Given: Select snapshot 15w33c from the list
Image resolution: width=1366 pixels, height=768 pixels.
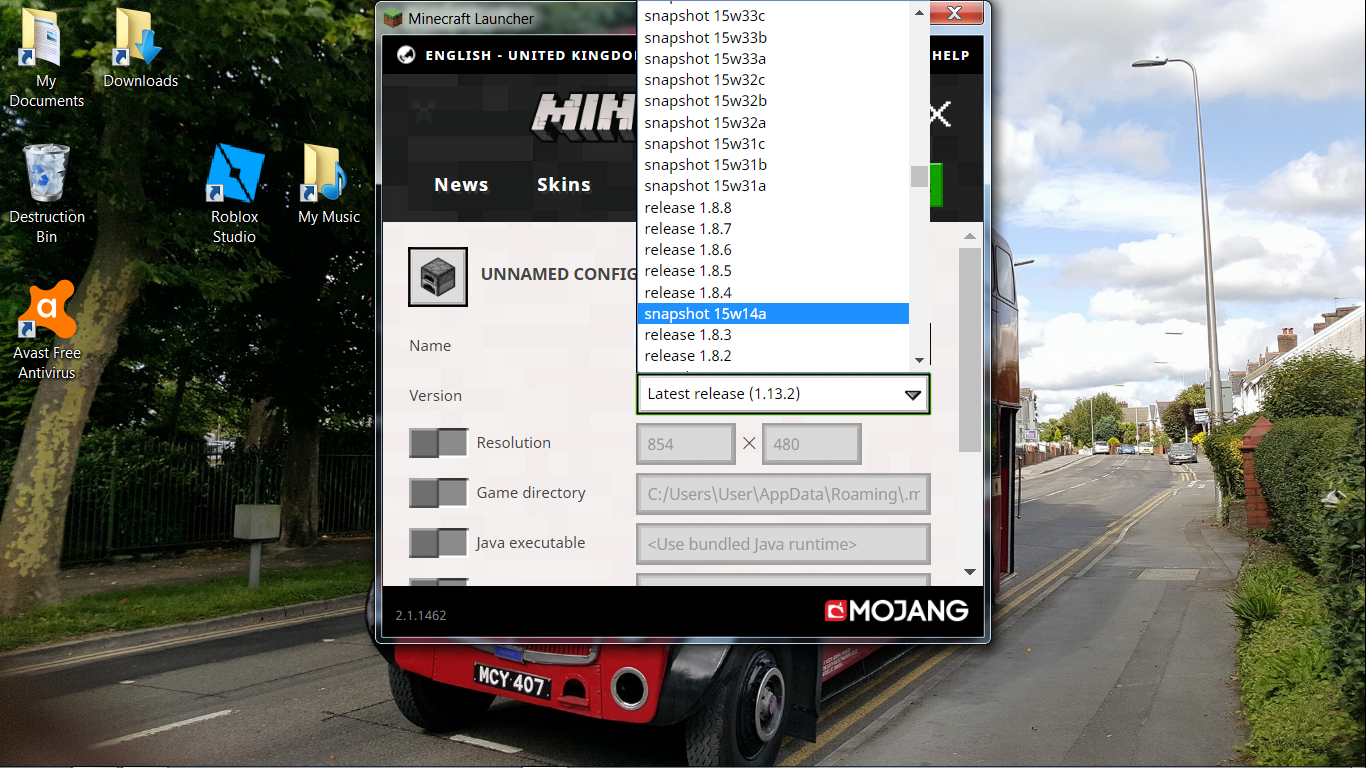Looking at the screenshot, I should (x=773, y=16).
